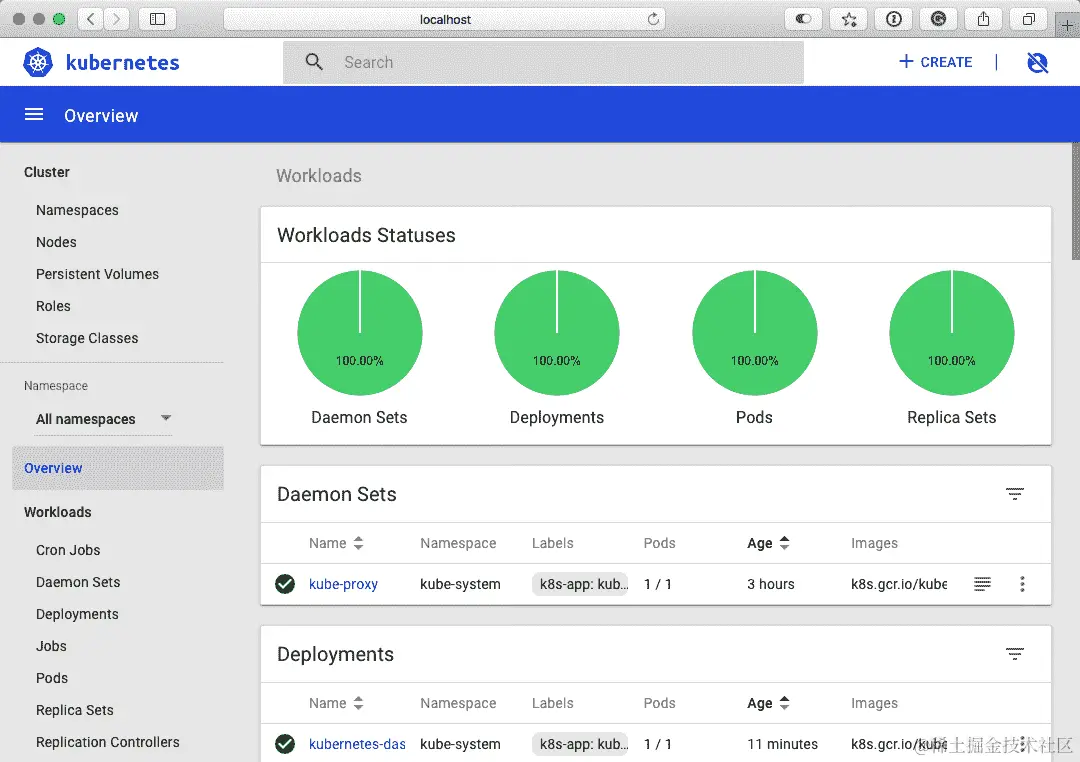Focus the Search input field

(543, 62)
